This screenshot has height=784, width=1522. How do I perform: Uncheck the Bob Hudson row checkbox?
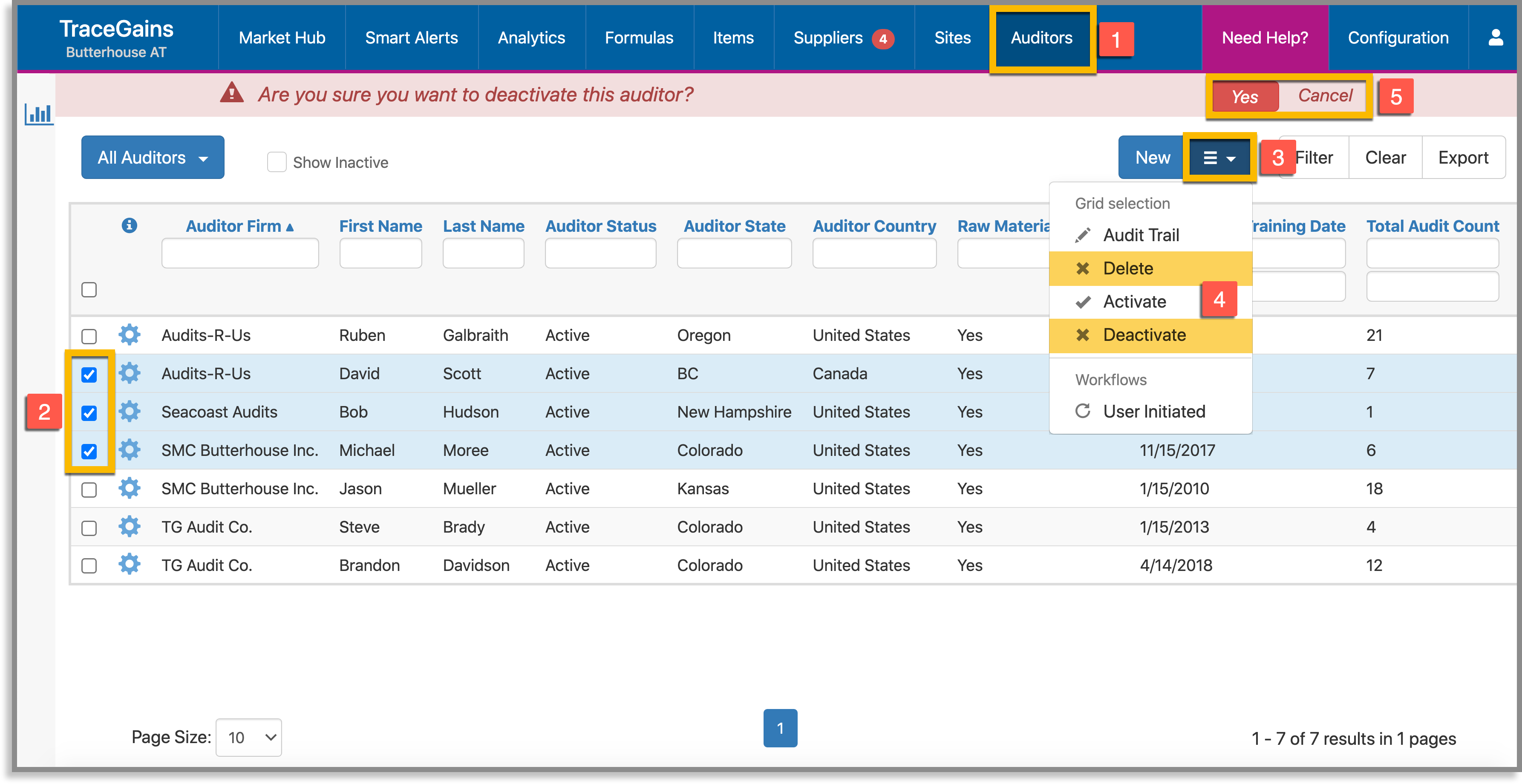tap(89, 412)
